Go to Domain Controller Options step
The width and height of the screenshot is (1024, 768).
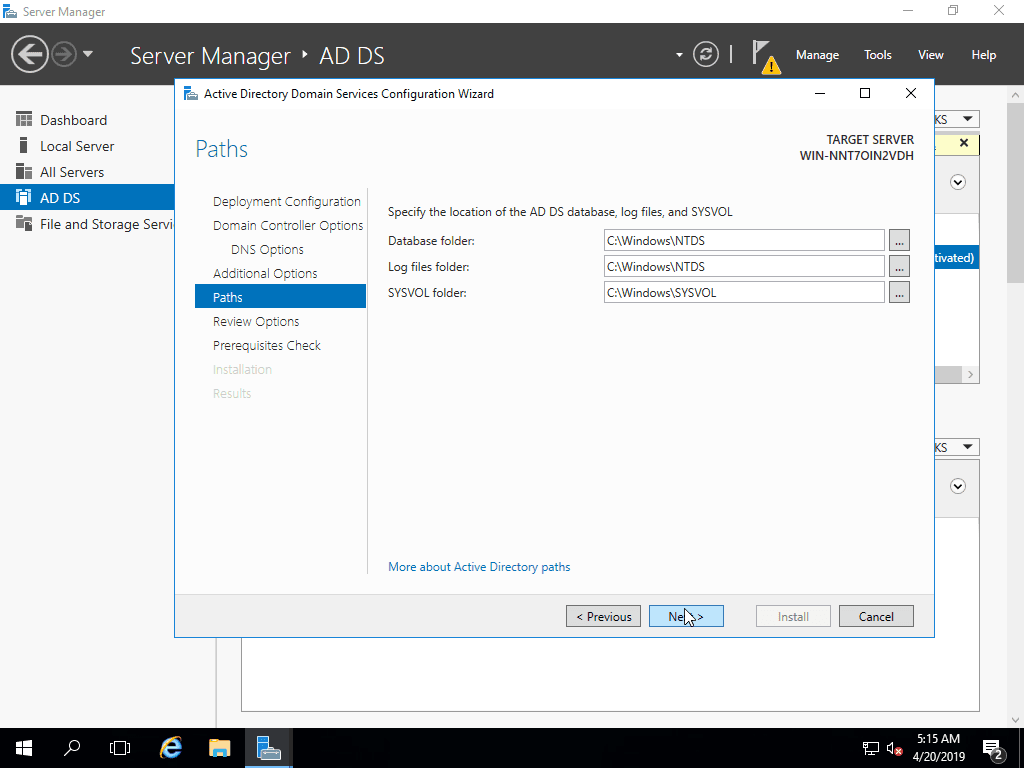point(288,225)
